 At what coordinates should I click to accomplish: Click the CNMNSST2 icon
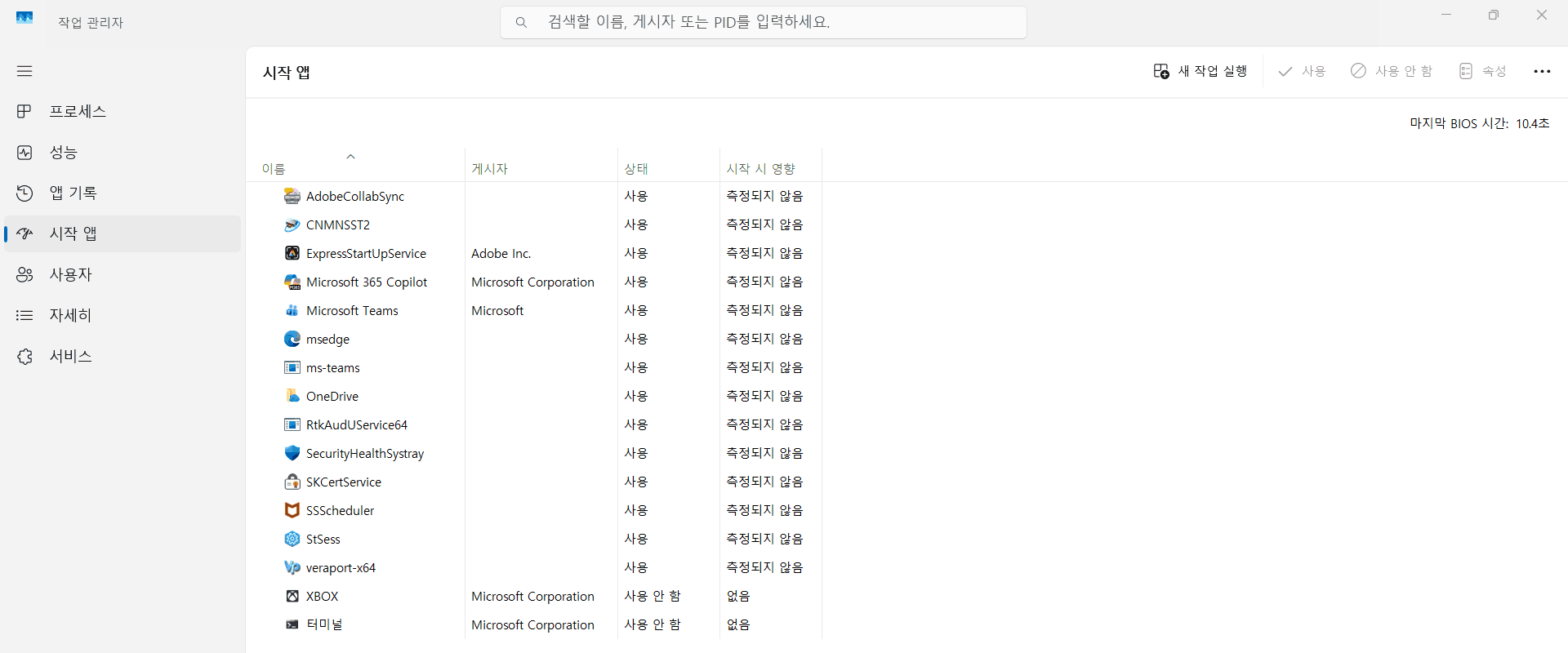click(x=292, y=224)
